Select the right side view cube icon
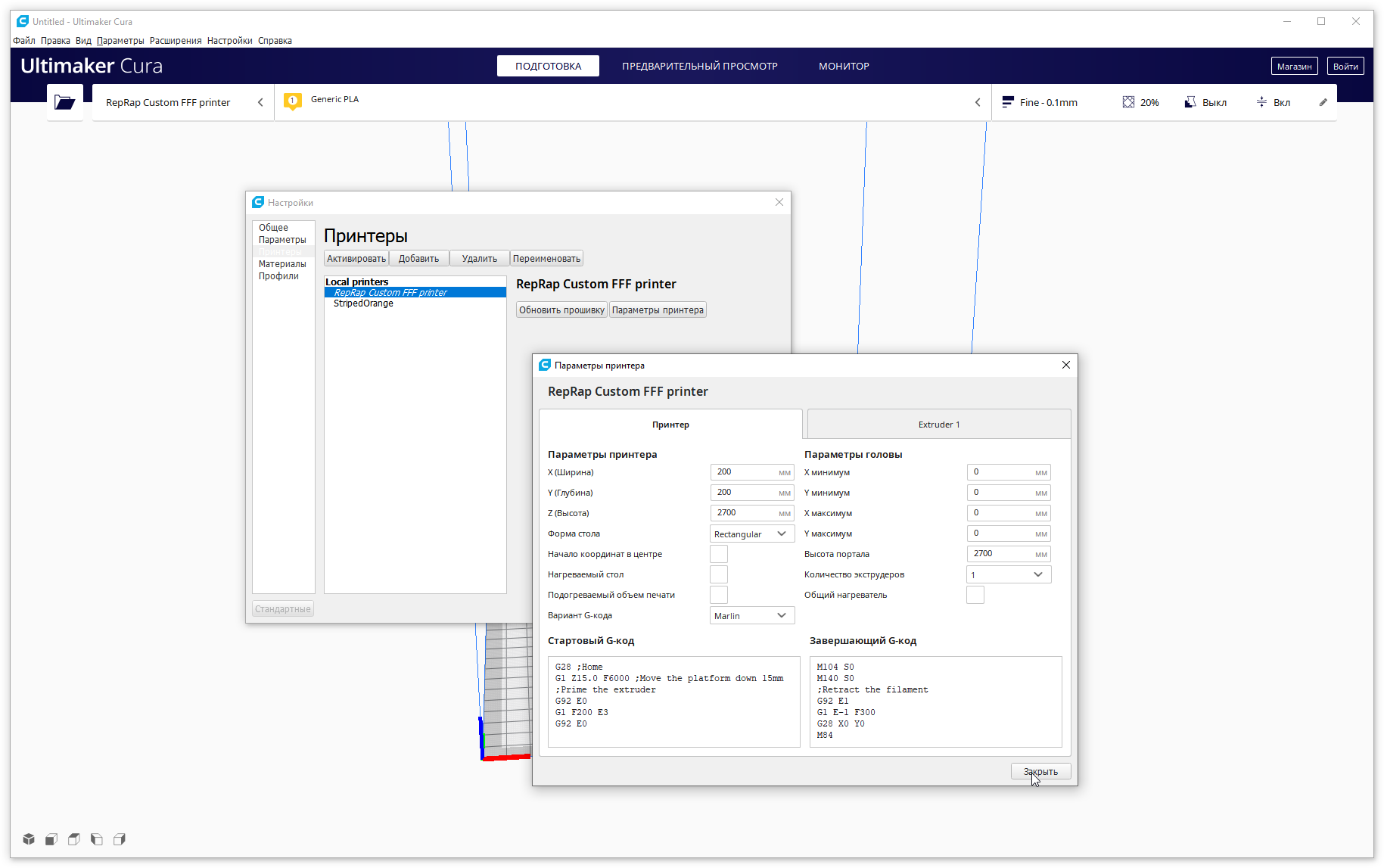Viewport: 1384px width, 868px height. point(120,838)
